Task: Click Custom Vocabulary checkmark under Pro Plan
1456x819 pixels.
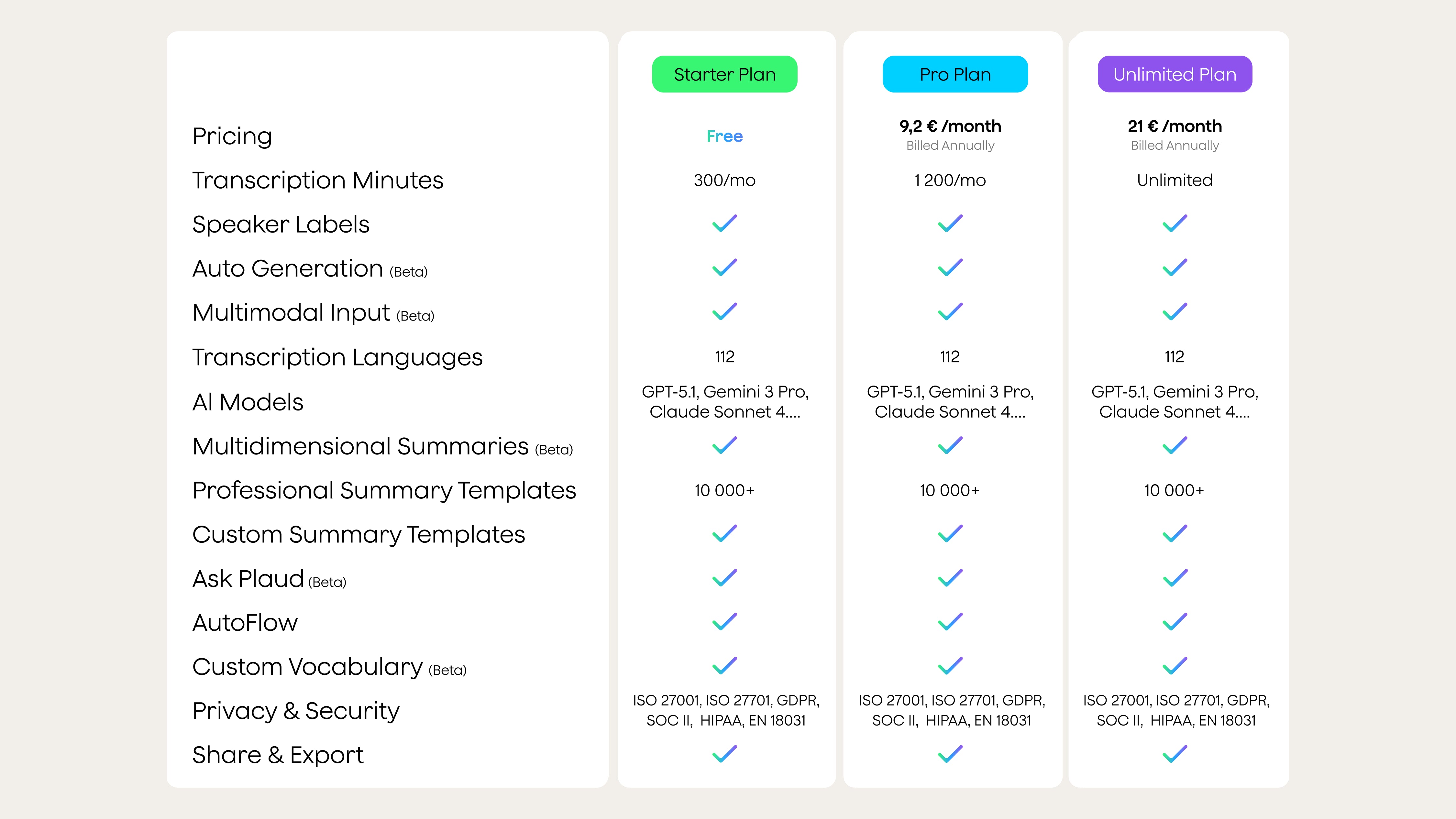Action: pyautogui.click(x=950, y=666)
